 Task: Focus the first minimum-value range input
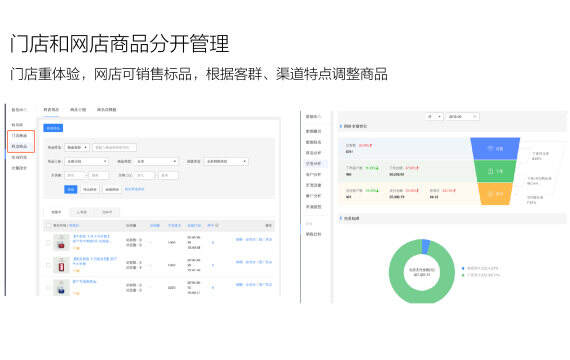click(75, 175)
